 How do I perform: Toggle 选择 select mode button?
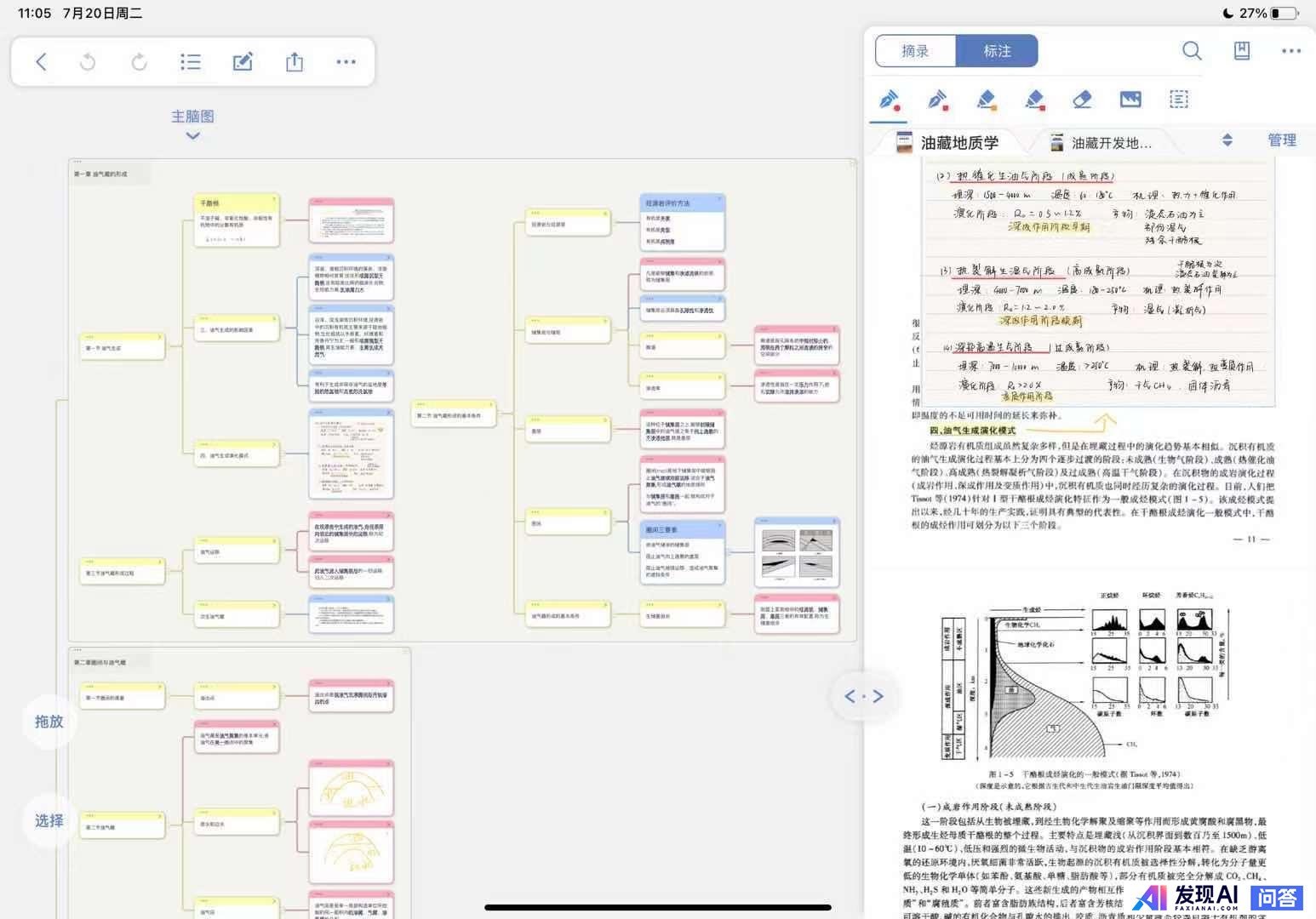click(49, 820)
